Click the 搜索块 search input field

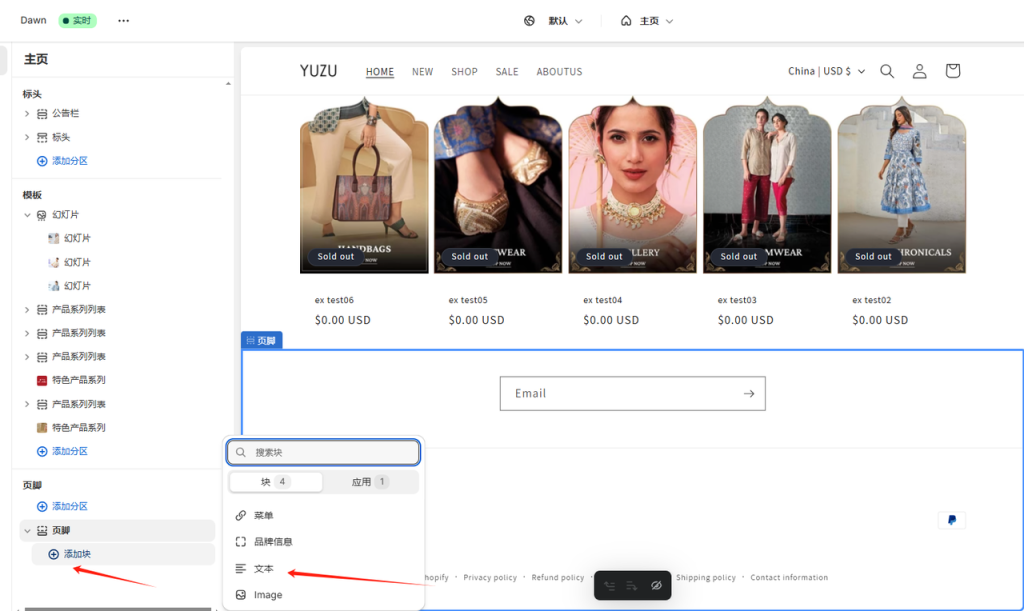pyautogui.click(x=323, y=452)
